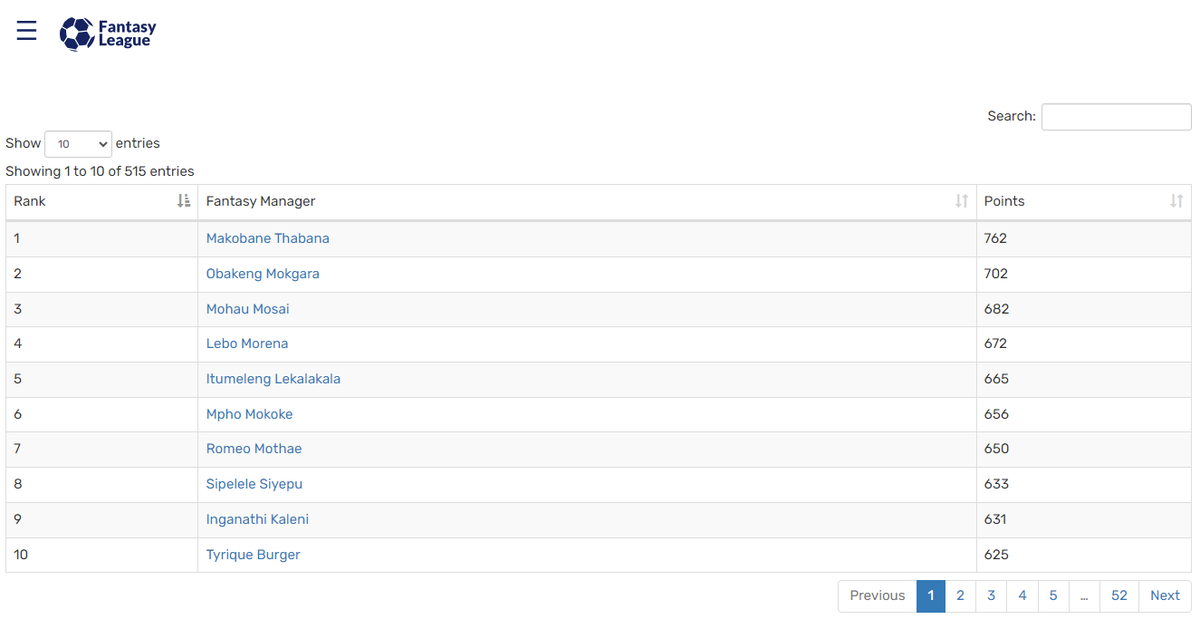The image size is (1200, 629).
Task: Select the 625 points cell
Action: point(1084,555)
